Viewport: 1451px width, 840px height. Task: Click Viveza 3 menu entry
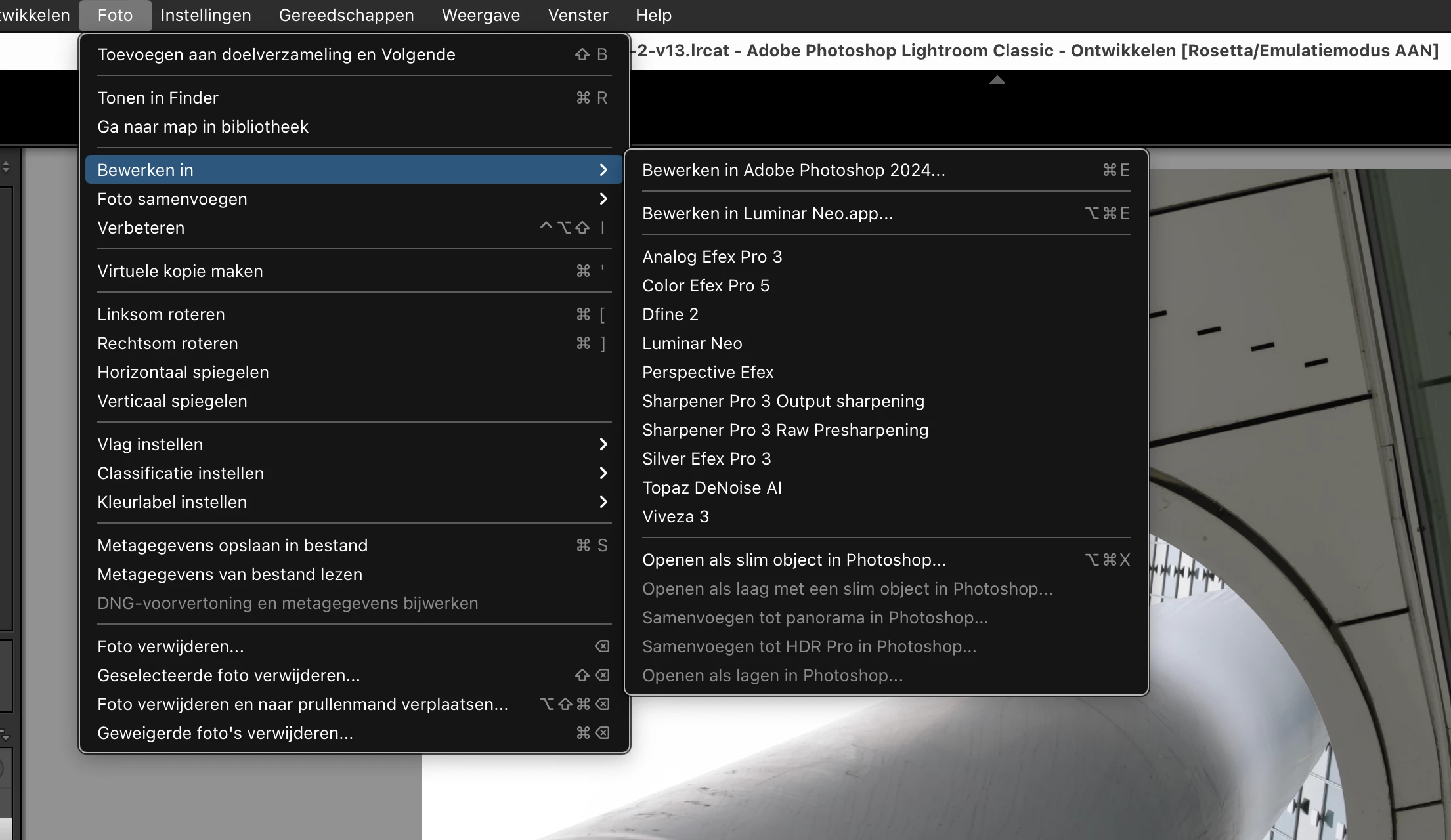point(675,516)
